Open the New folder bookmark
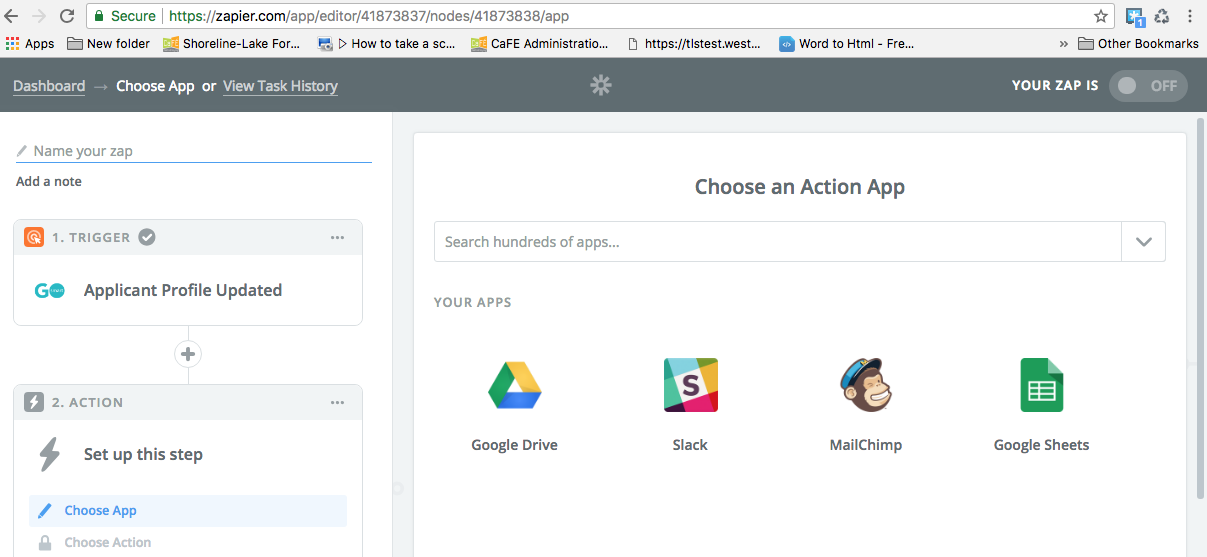The image size is (1207, 557). point(108,43)
